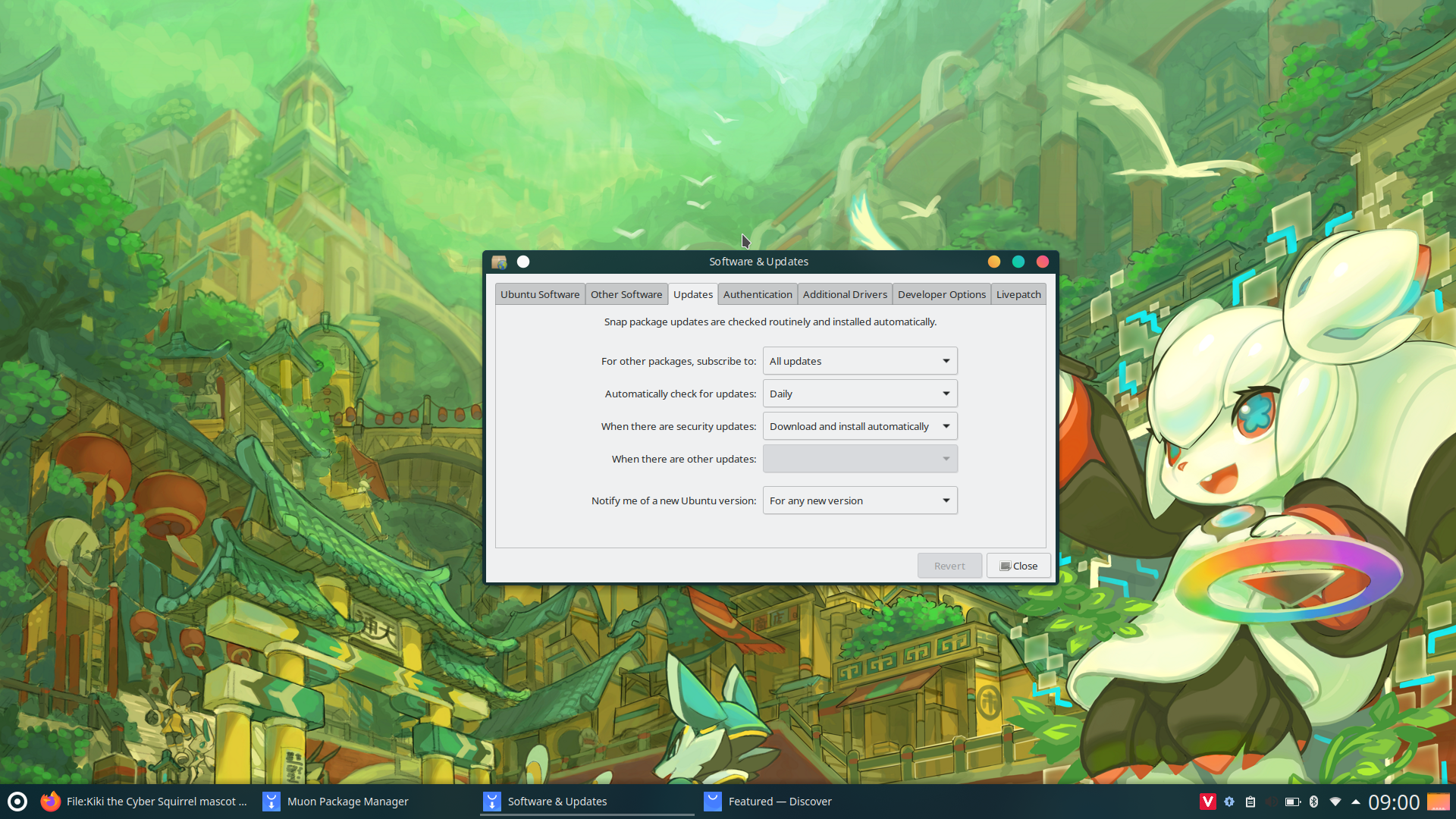Open the 'Notify me of a new Ubuntu version' dropdown
1456x819 pixels.
point(860,500)
